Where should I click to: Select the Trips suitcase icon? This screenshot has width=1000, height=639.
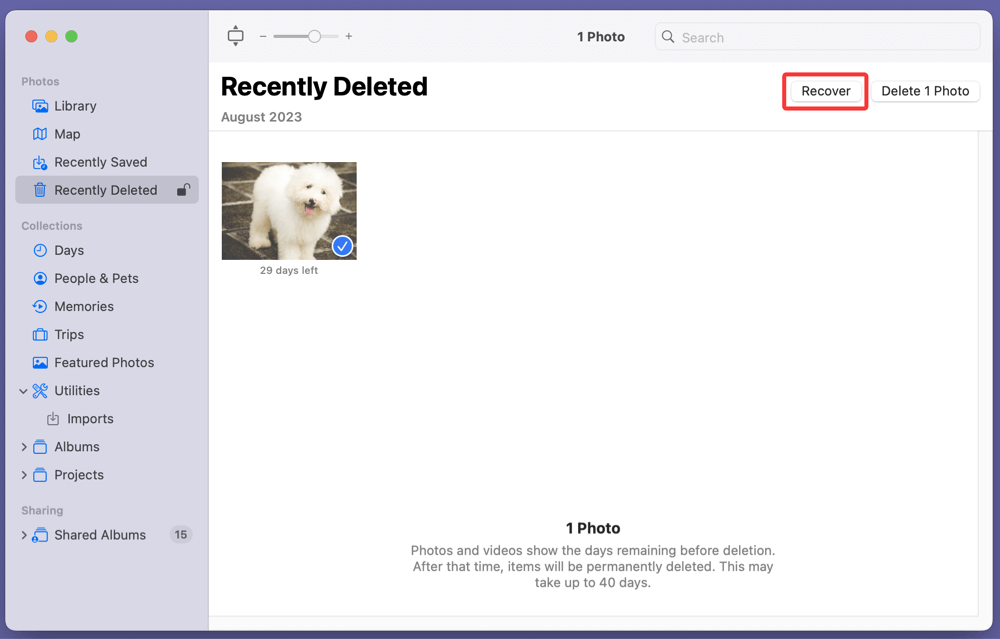click(x=40, y=334)
